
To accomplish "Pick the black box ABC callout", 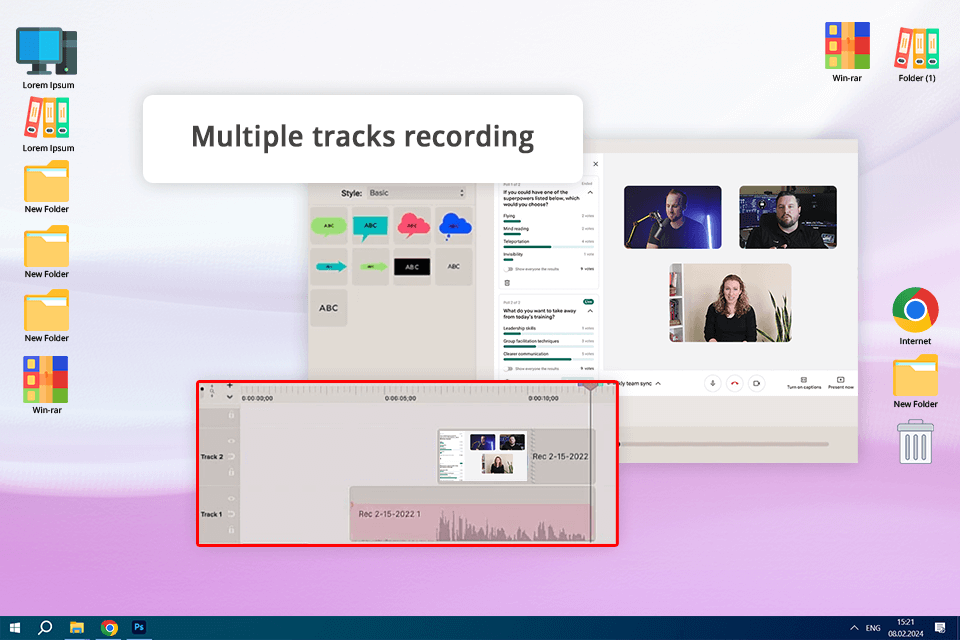I will (x=412, y=266).
